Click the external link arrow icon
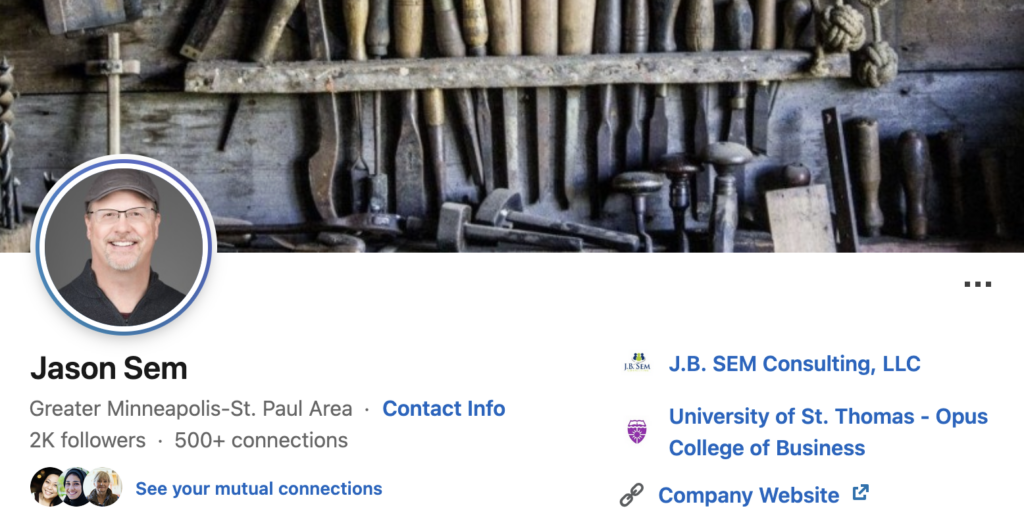The image size is (1024, 525). coord(860,493)
